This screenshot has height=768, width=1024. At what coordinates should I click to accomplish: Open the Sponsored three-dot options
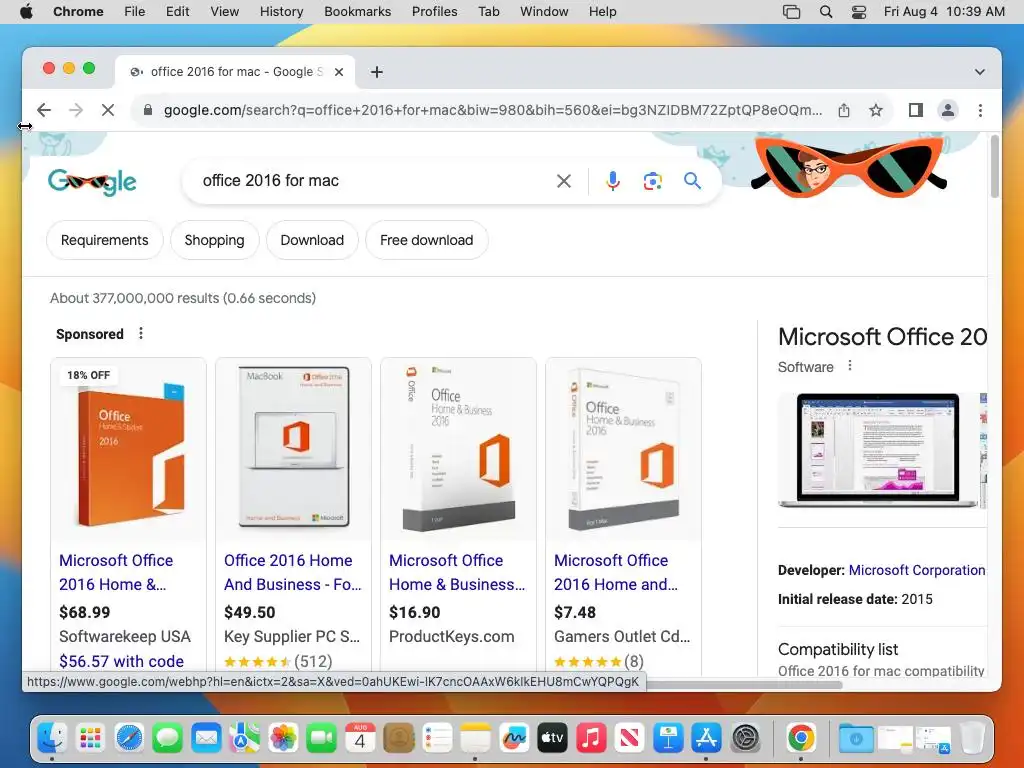[140, 334]
